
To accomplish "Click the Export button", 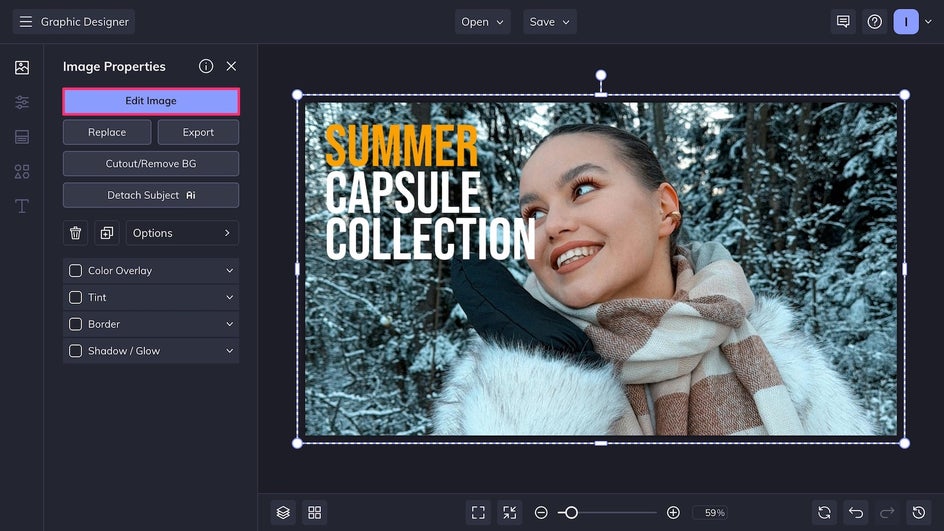I will pos(198,132).
